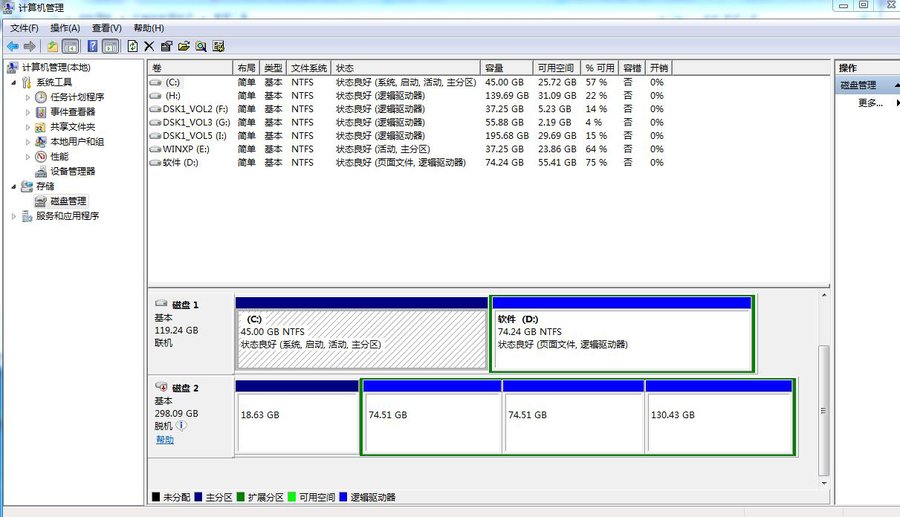Select the WINXP (E:) volume row
Screen dimensions: 900x517
(x=410, y=149)
